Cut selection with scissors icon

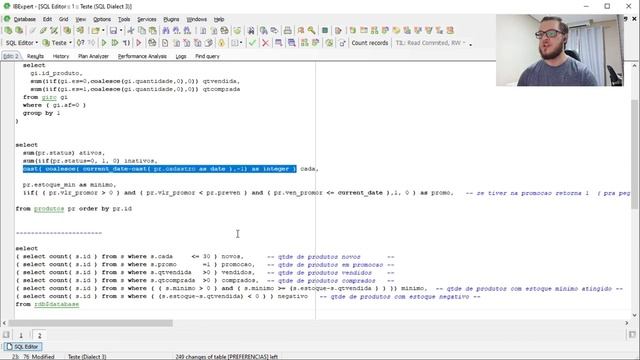131,31
